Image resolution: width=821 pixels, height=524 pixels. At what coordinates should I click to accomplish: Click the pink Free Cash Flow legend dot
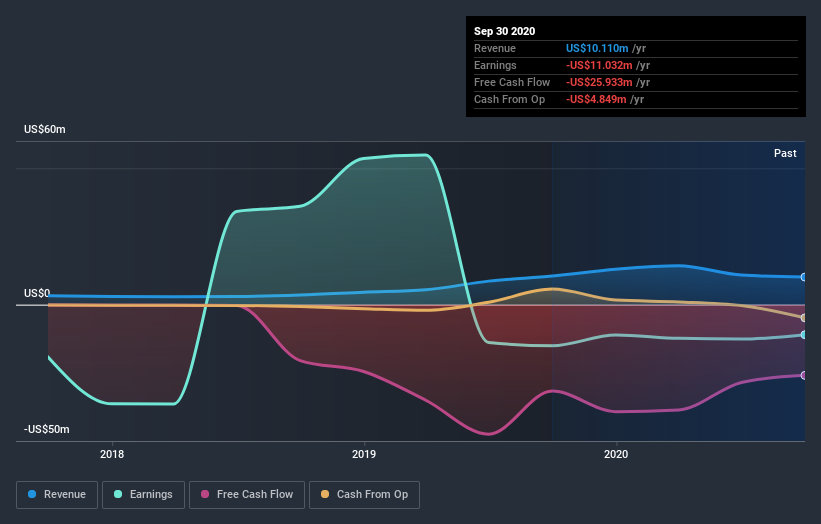205,494
